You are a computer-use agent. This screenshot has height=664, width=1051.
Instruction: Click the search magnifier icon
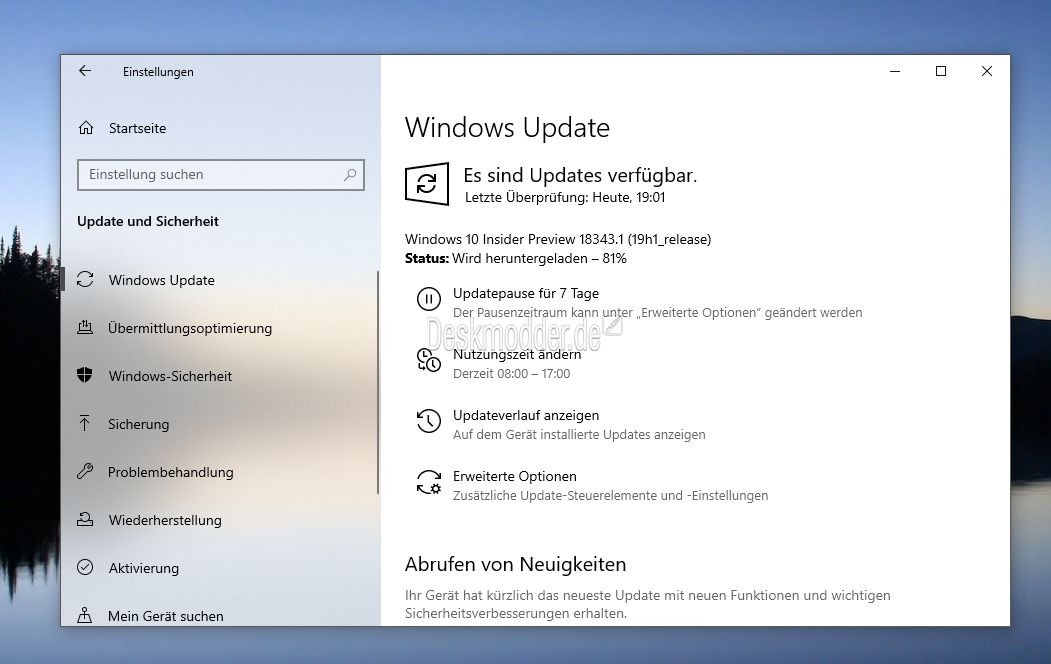(350, 175)
